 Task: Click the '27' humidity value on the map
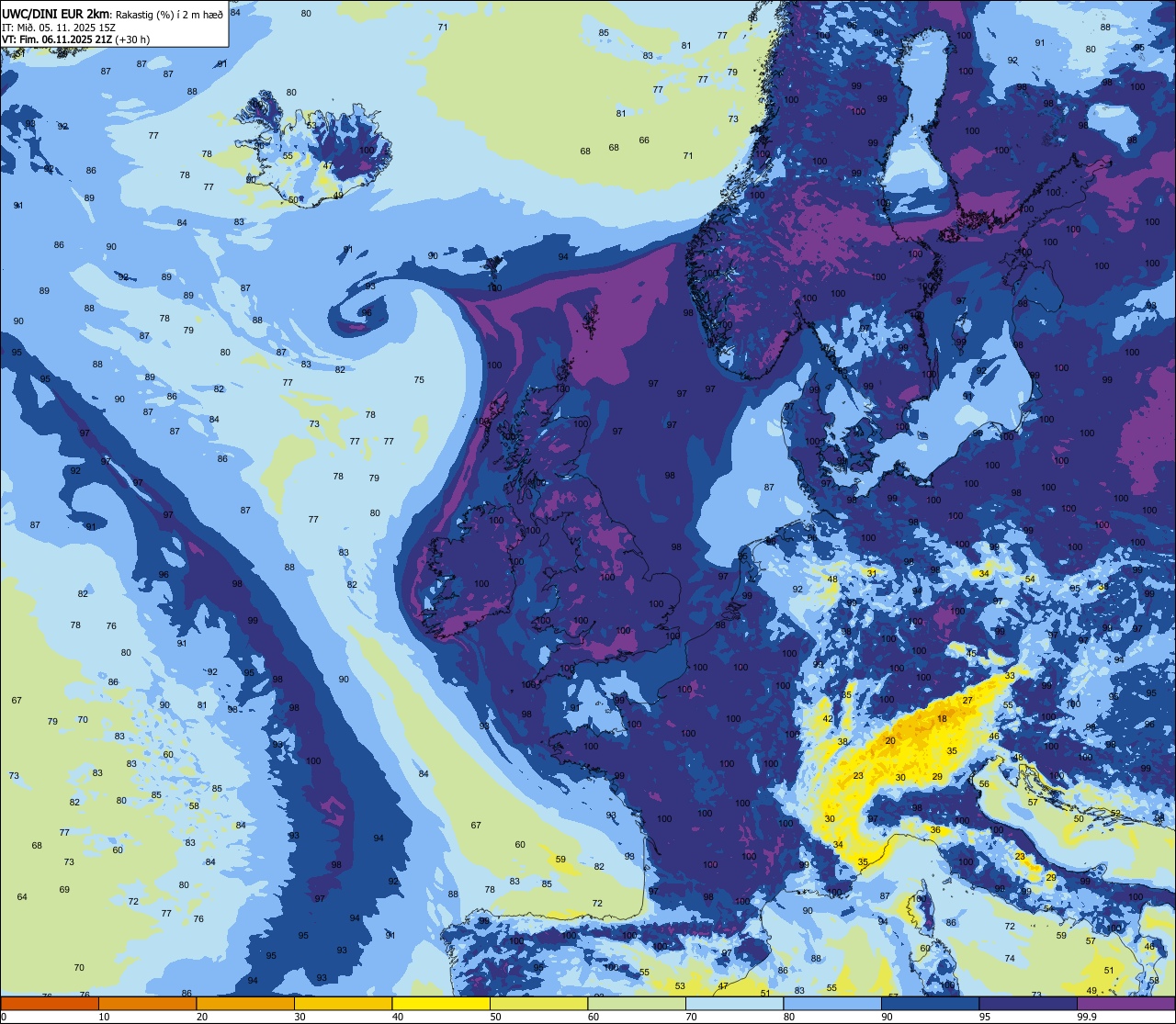967,701
